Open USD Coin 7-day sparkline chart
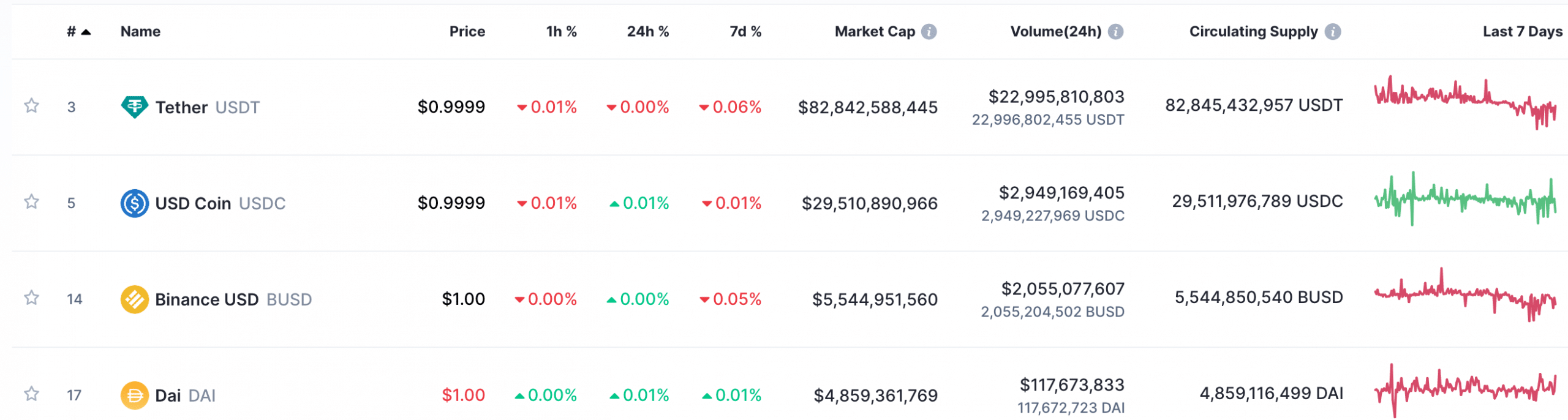Viewport: 1568px width, 420px height. (1464, 200)
